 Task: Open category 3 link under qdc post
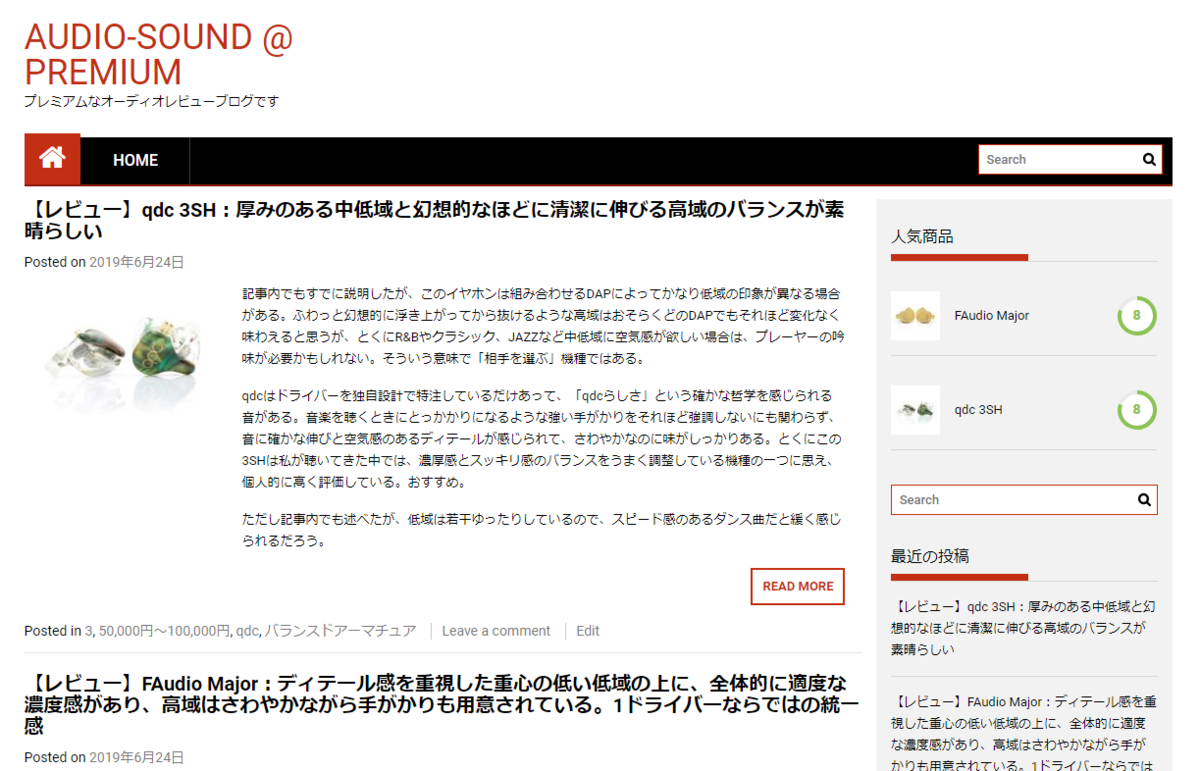click(88, 631)
